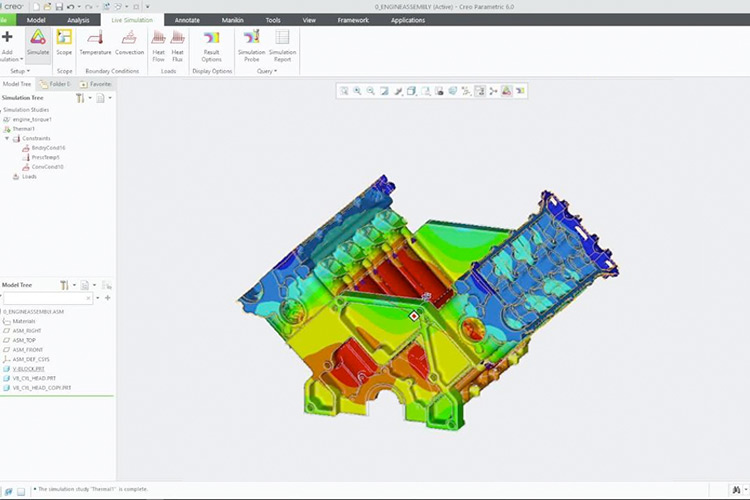The height and width of the screenshot is (500, 750).
Task: Collapse the Constraints node in the Simulation Tree
Action: [x=7, y=138]
